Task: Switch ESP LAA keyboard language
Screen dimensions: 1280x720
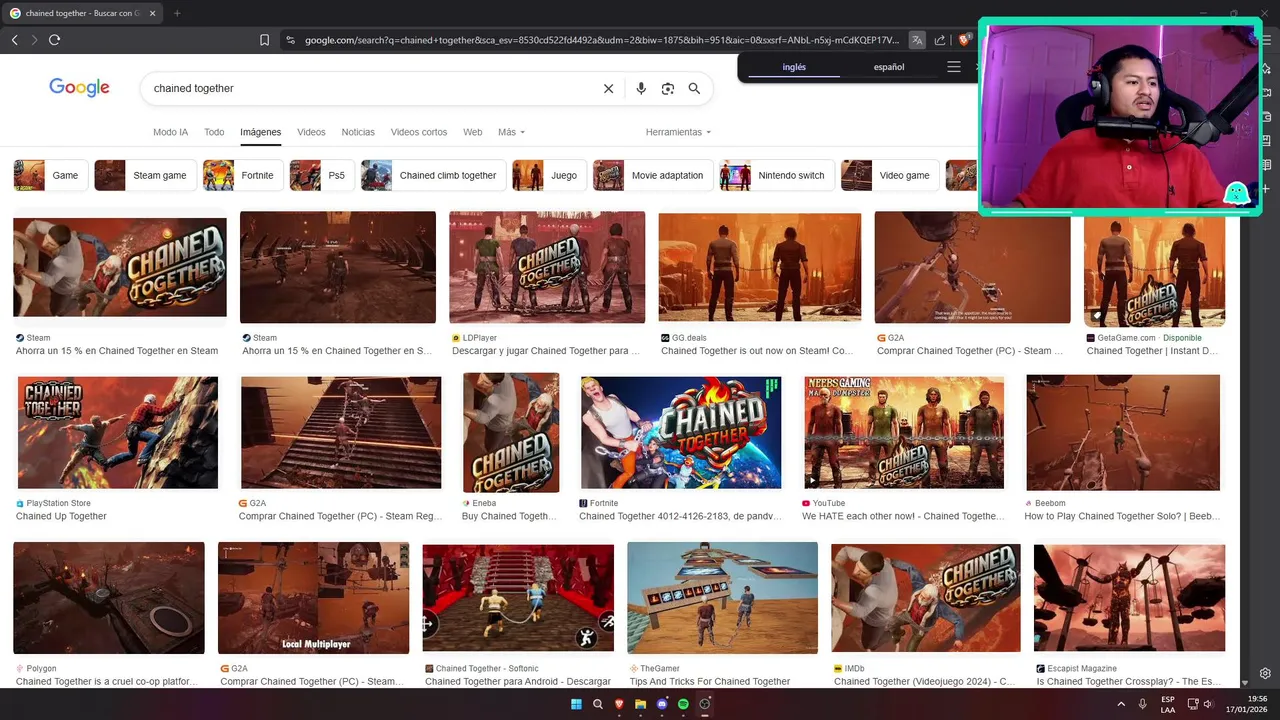Action: 1168,704
